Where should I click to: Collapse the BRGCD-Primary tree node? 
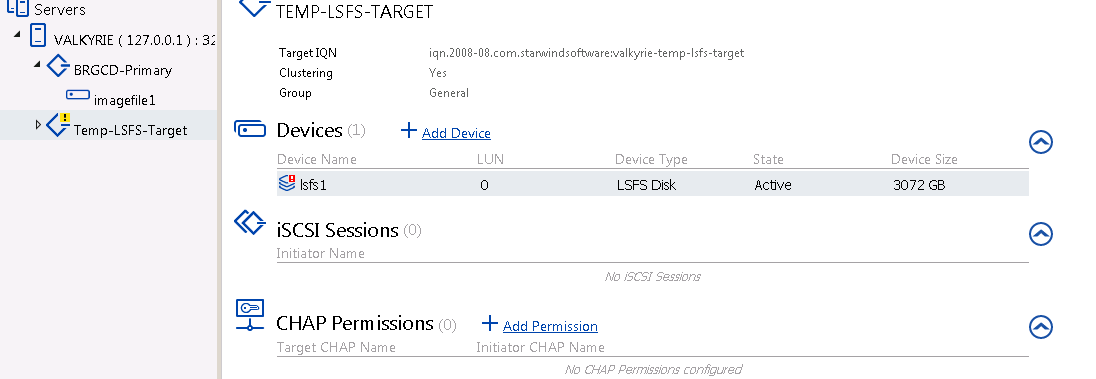click(37, 64)
